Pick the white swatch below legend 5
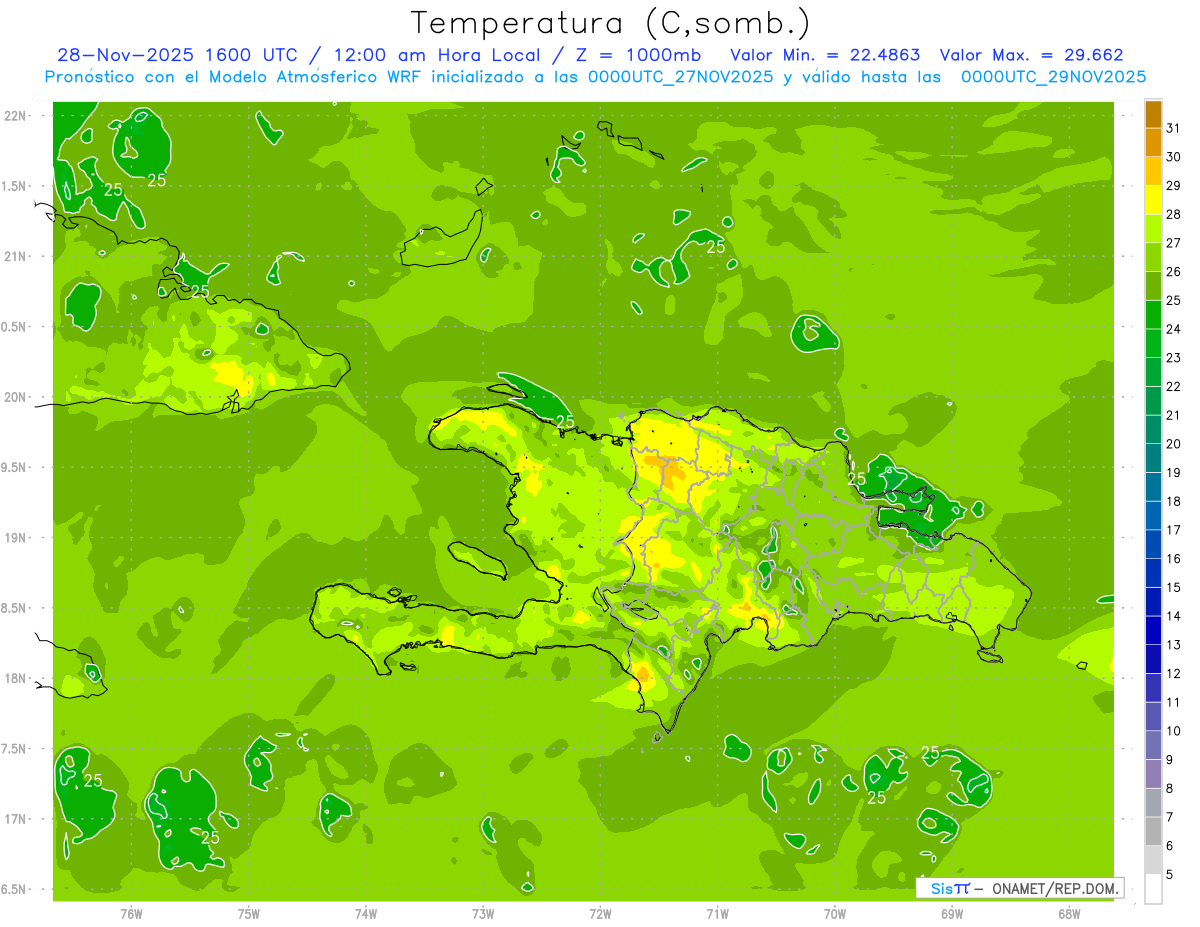The height and width of the screenshot is (927, 1200). click(1153, 889)
